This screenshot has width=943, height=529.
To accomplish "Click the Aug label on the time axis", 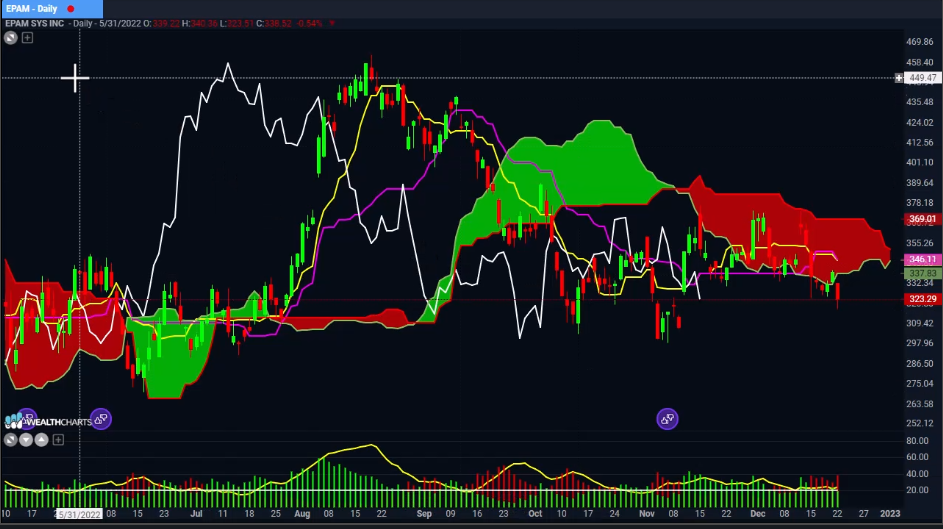I will pos(302,514).
